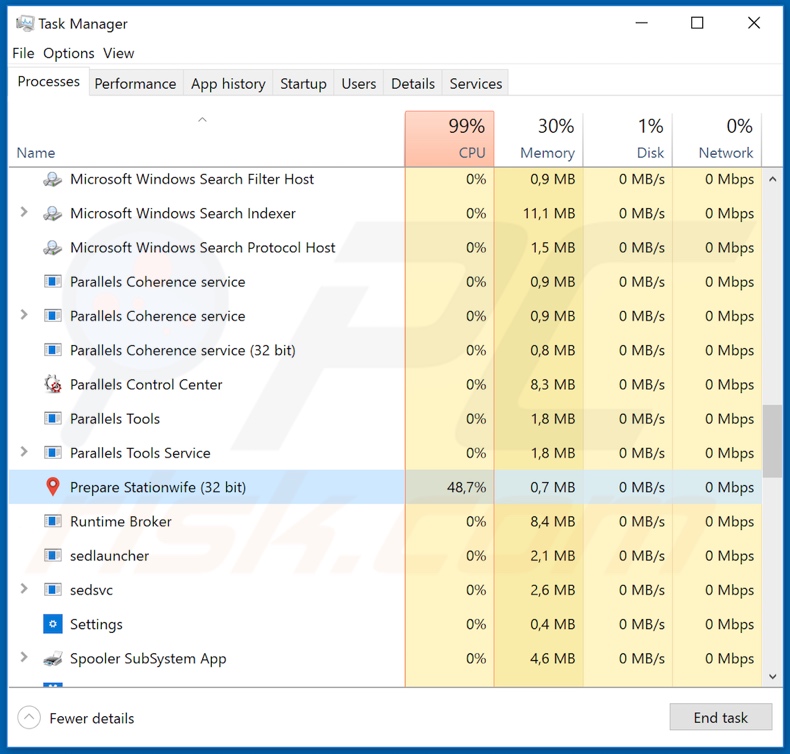Viewport: 790px width, 754px height.
Task: Expand the Microsoft Windows Search Indexer group
Action: pos(24,212)
